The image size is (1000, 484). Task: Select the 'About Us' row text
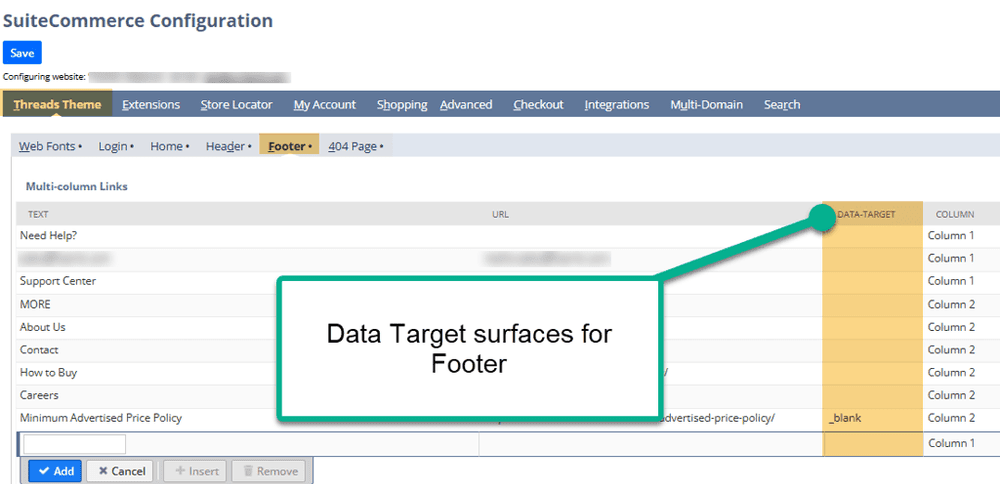pyautogui.click(x=43, y=326)
